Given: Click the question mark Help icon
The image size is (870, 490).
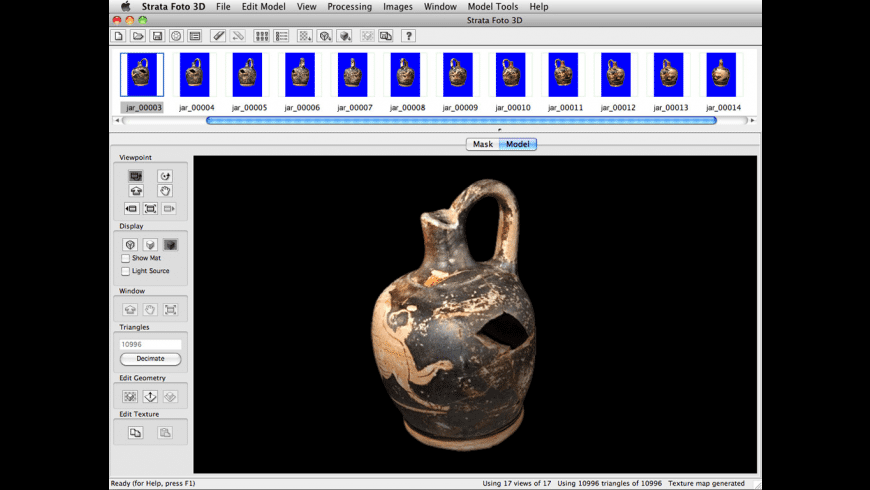Looking at the screenshot, I should [408, 36].
